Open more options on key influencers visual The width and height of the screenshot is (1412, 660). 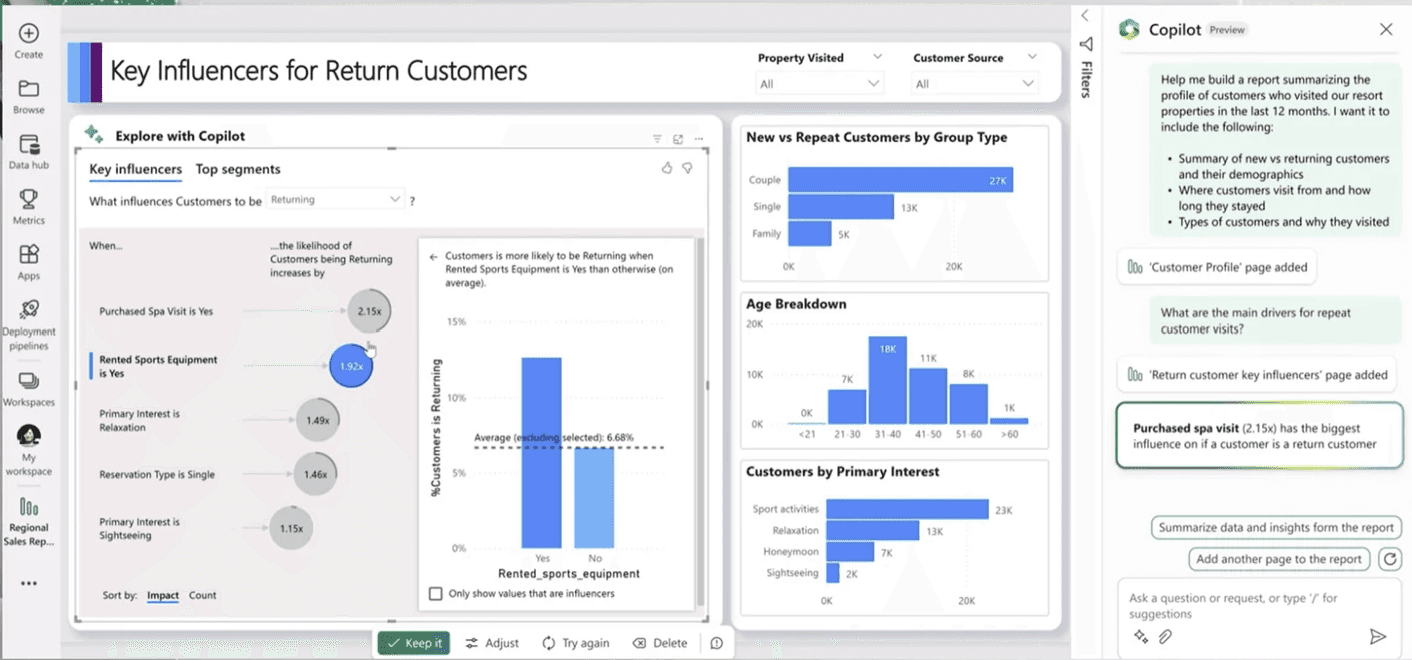click(698, 139)
